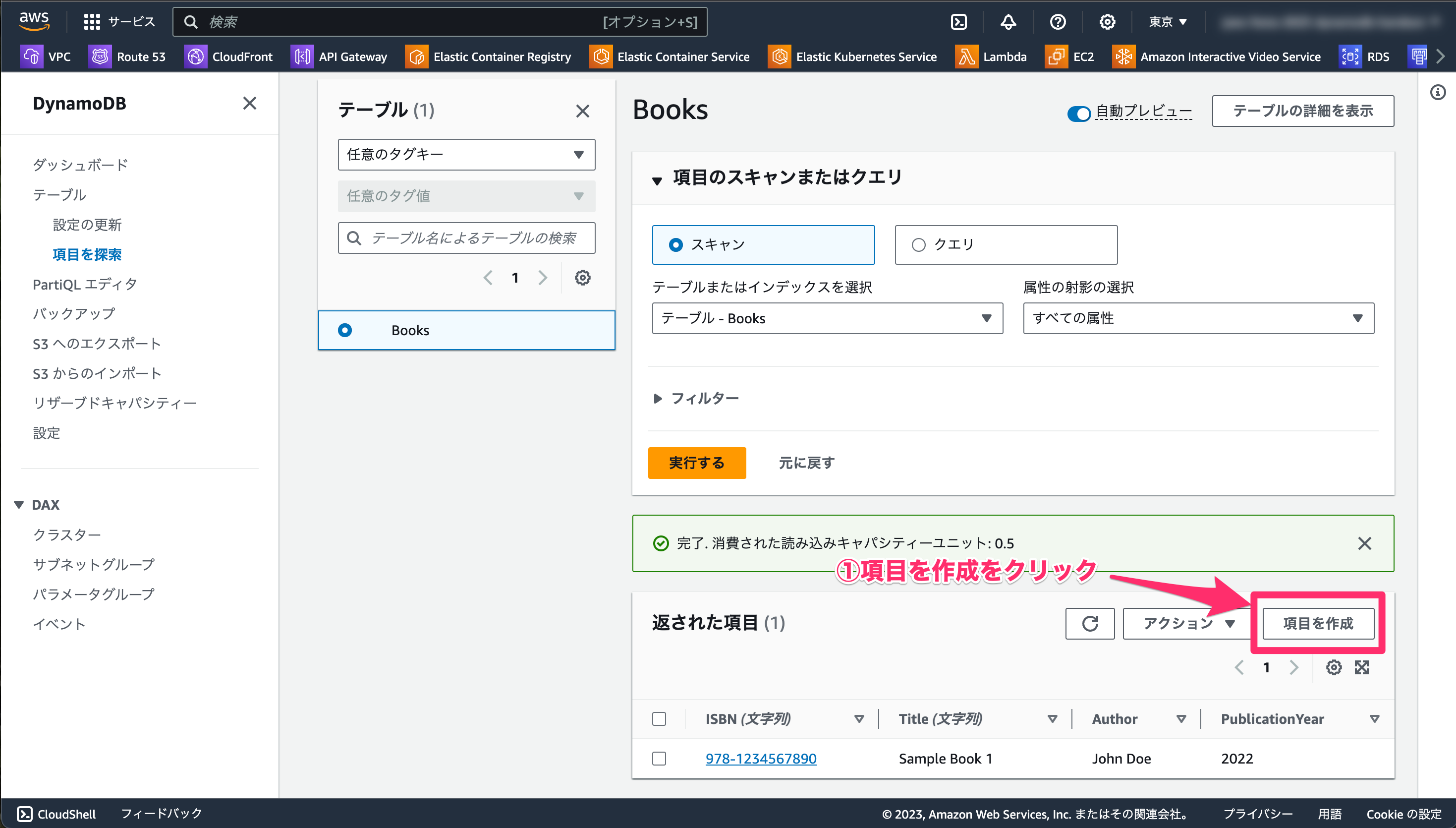Open the 任意のタグキー dropdown

tap(466, 154)
